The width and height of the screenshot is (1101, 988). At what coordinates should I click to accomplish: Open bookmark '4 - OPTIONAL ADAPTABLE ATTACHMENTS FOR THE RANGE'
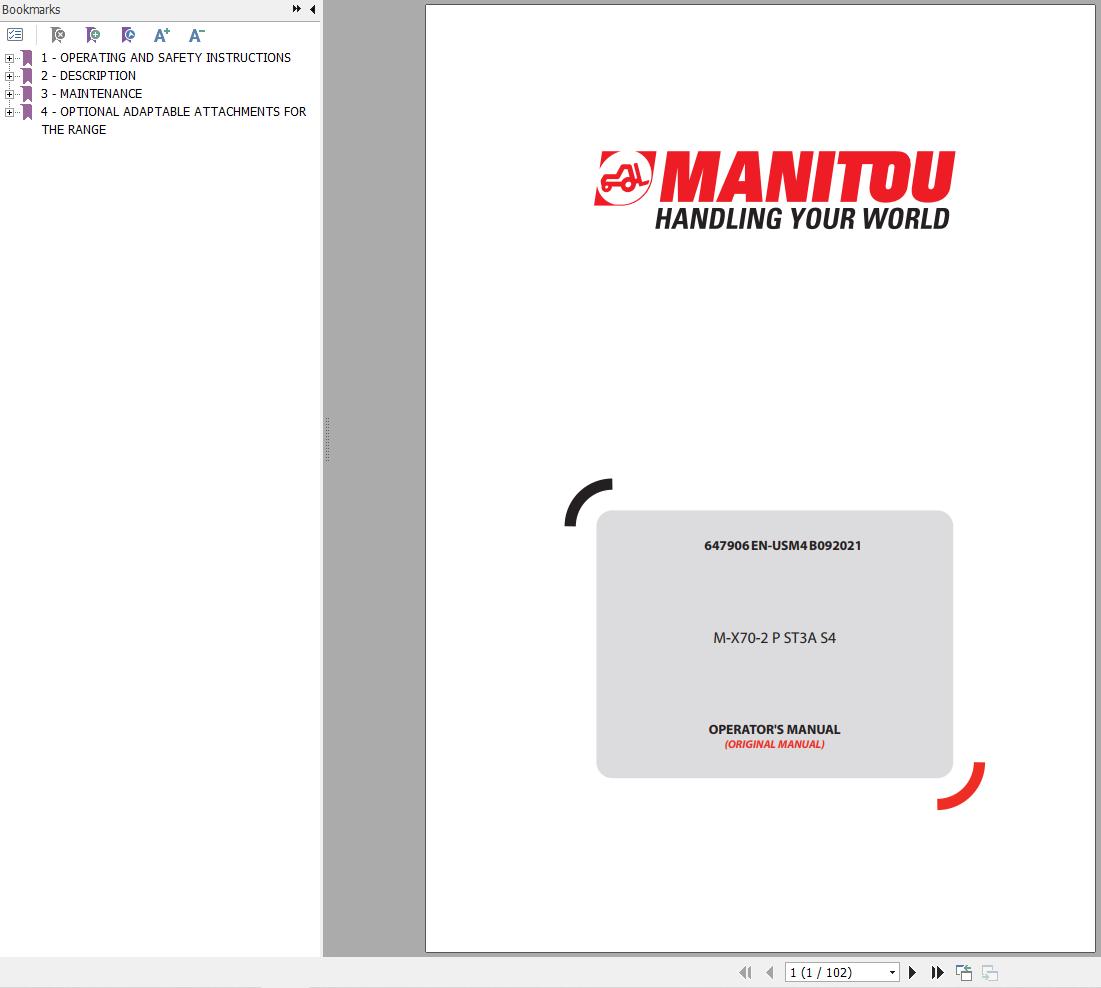173,121
